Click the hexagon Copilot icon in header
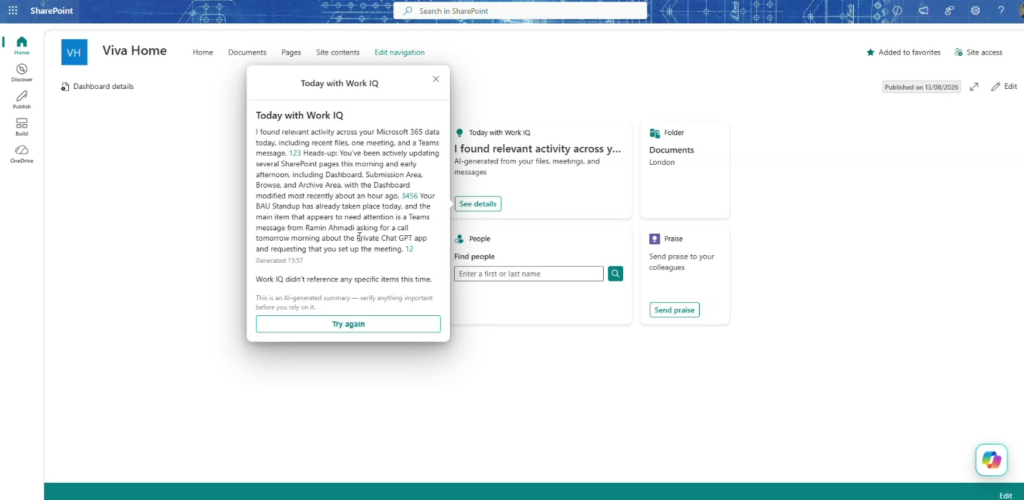The height and width of the screenshot is (500, 1024). (897, 10)
